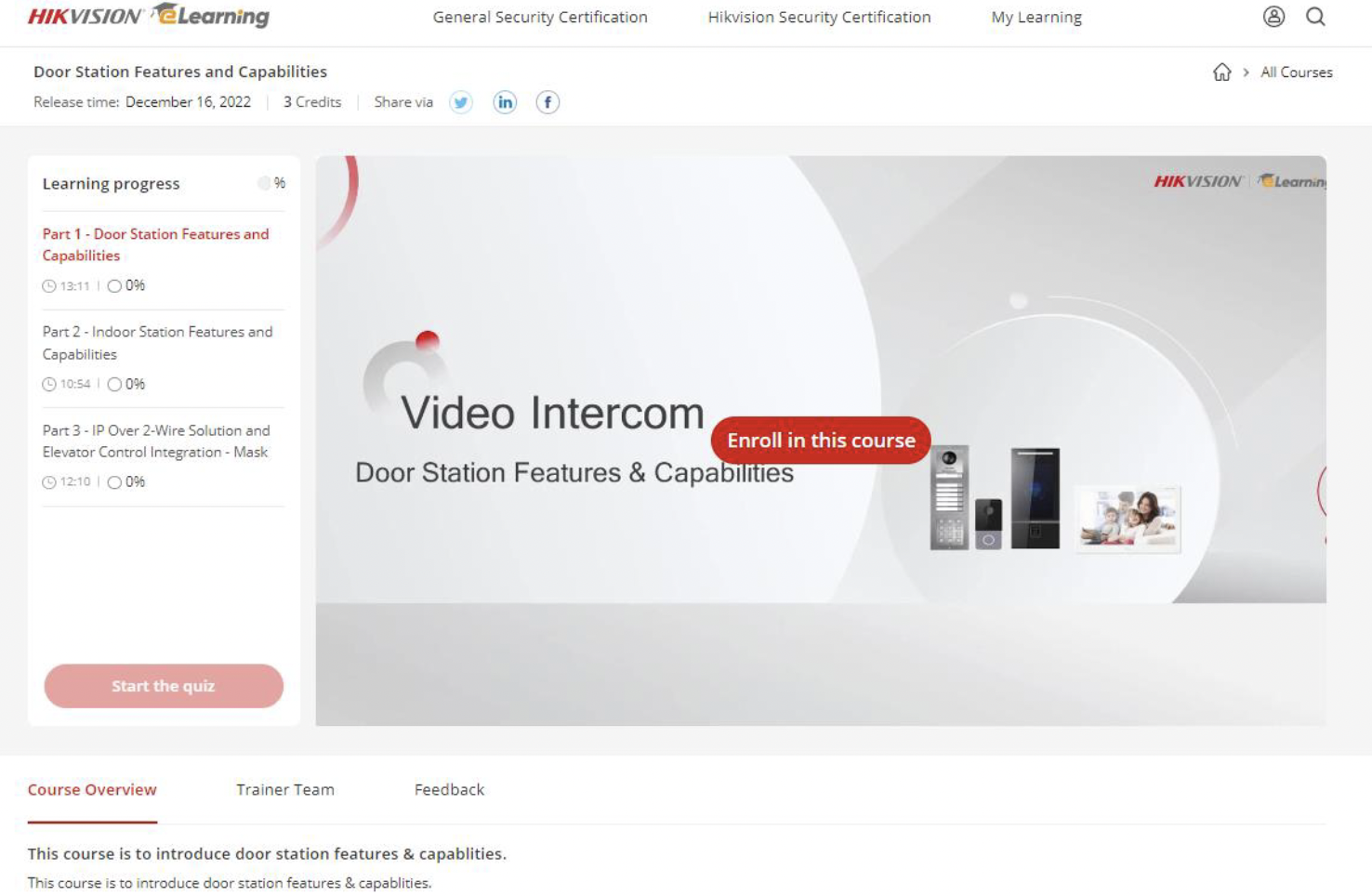Viewport: 1372px width, 896px height.
Task: Switch to the Trainer Team tab
Action: 285,789
